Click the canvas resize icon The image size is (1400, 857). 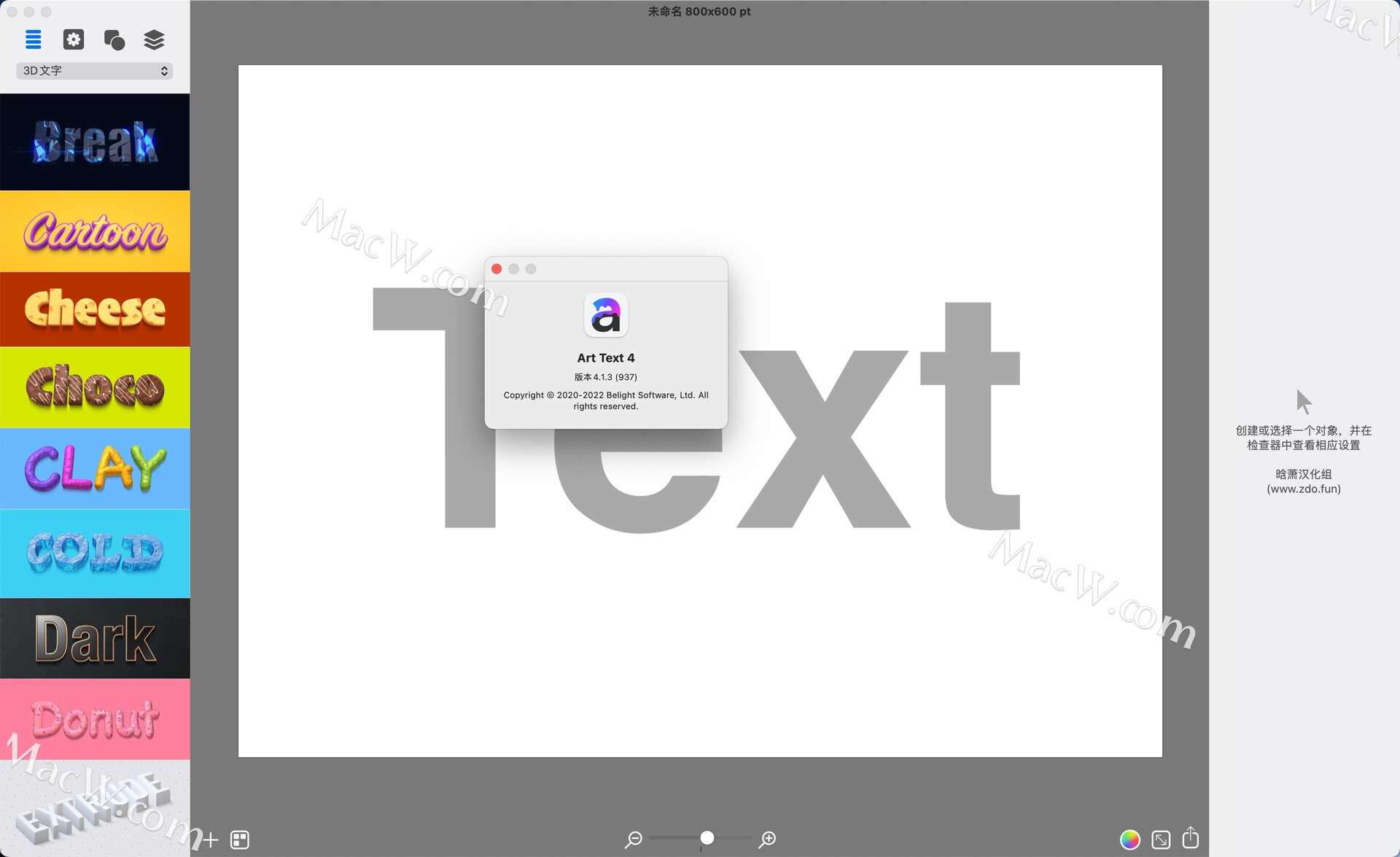click(1161, 839)
